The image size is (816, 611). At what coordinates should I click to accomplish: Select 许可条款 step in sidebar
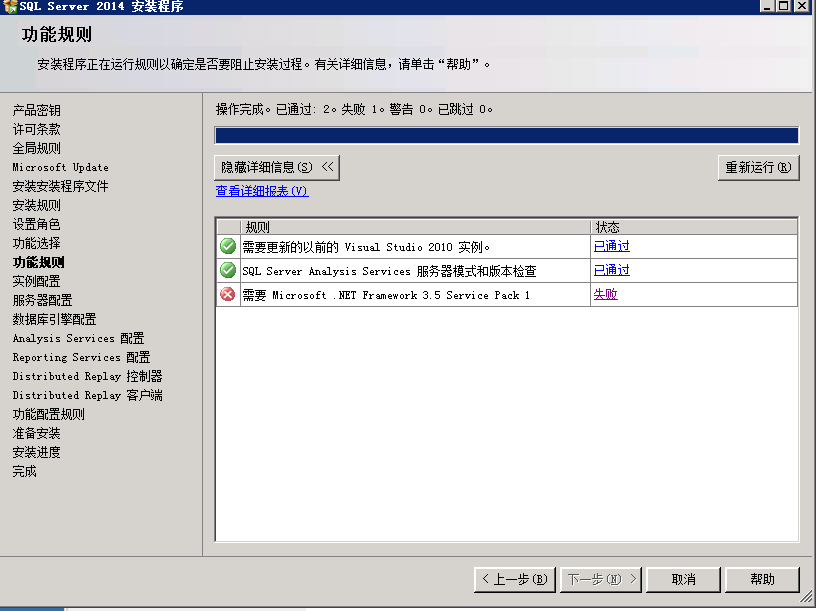pos(36,129)
